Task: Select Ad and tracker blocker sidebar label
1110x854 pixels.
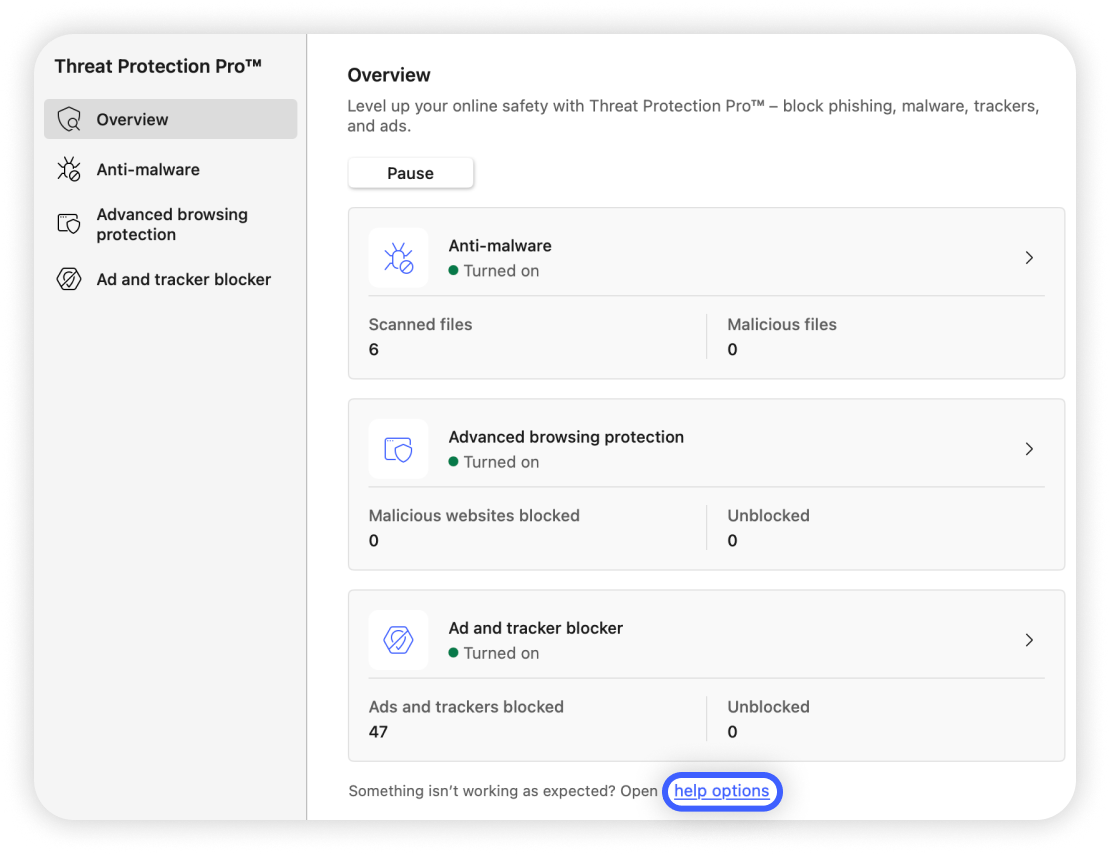Action: tap(184, 280)
